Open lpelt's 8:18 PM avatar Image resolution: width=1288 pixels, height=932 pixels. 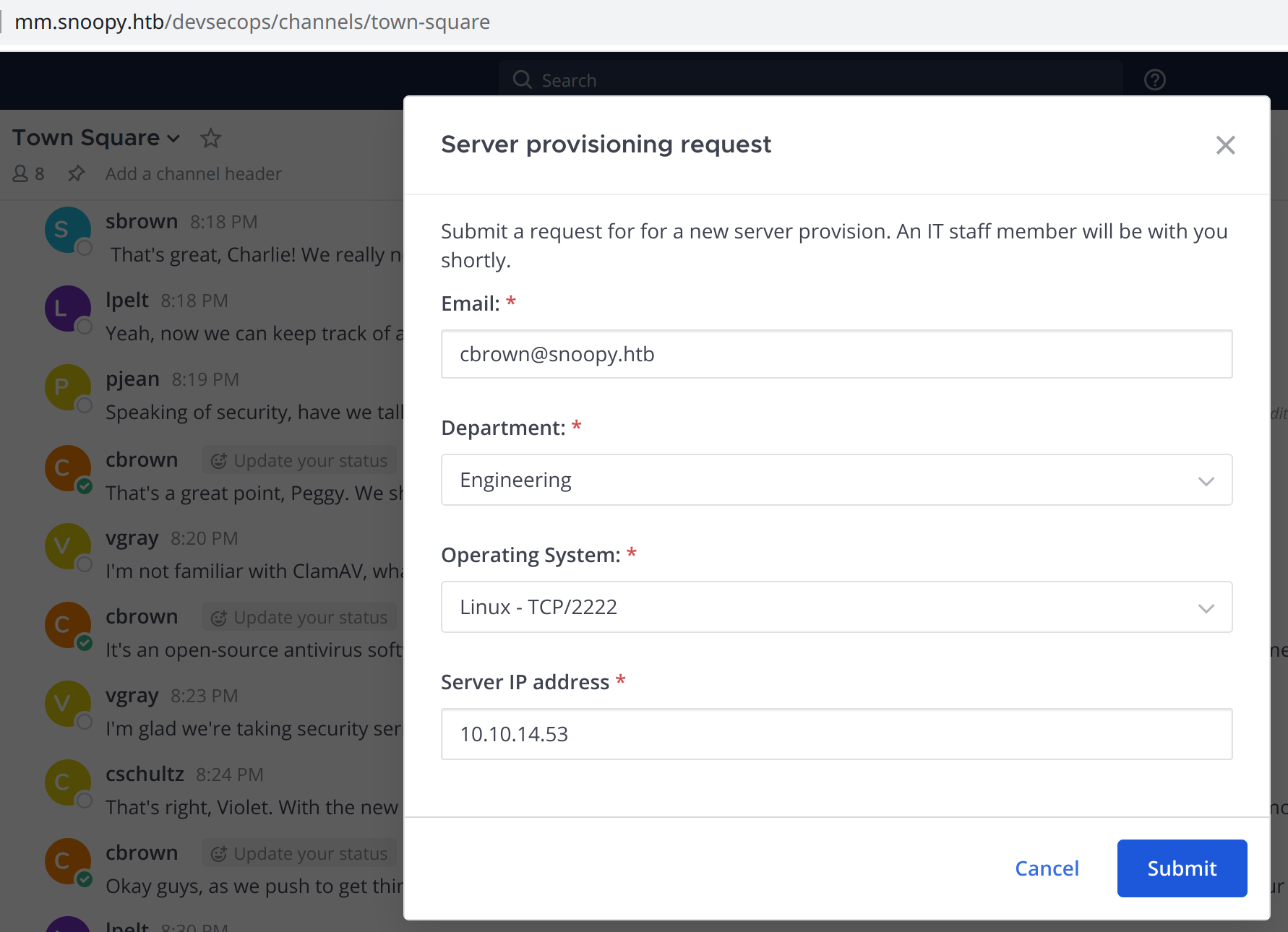click(68, 308)
